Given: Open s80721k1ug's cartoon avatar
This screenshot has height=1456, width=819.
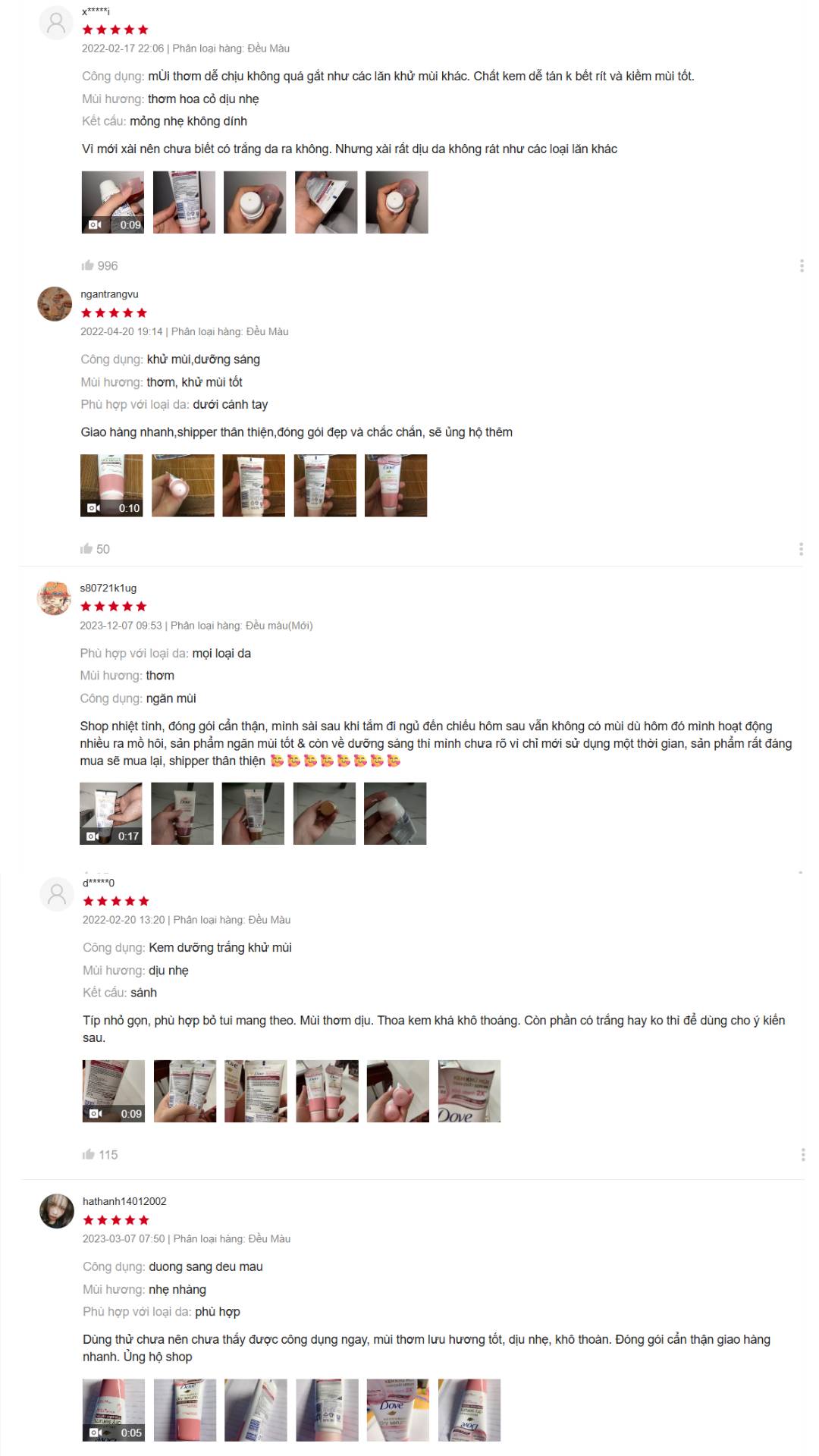Looking at the screenshot, I should click(x=54, y=598).
